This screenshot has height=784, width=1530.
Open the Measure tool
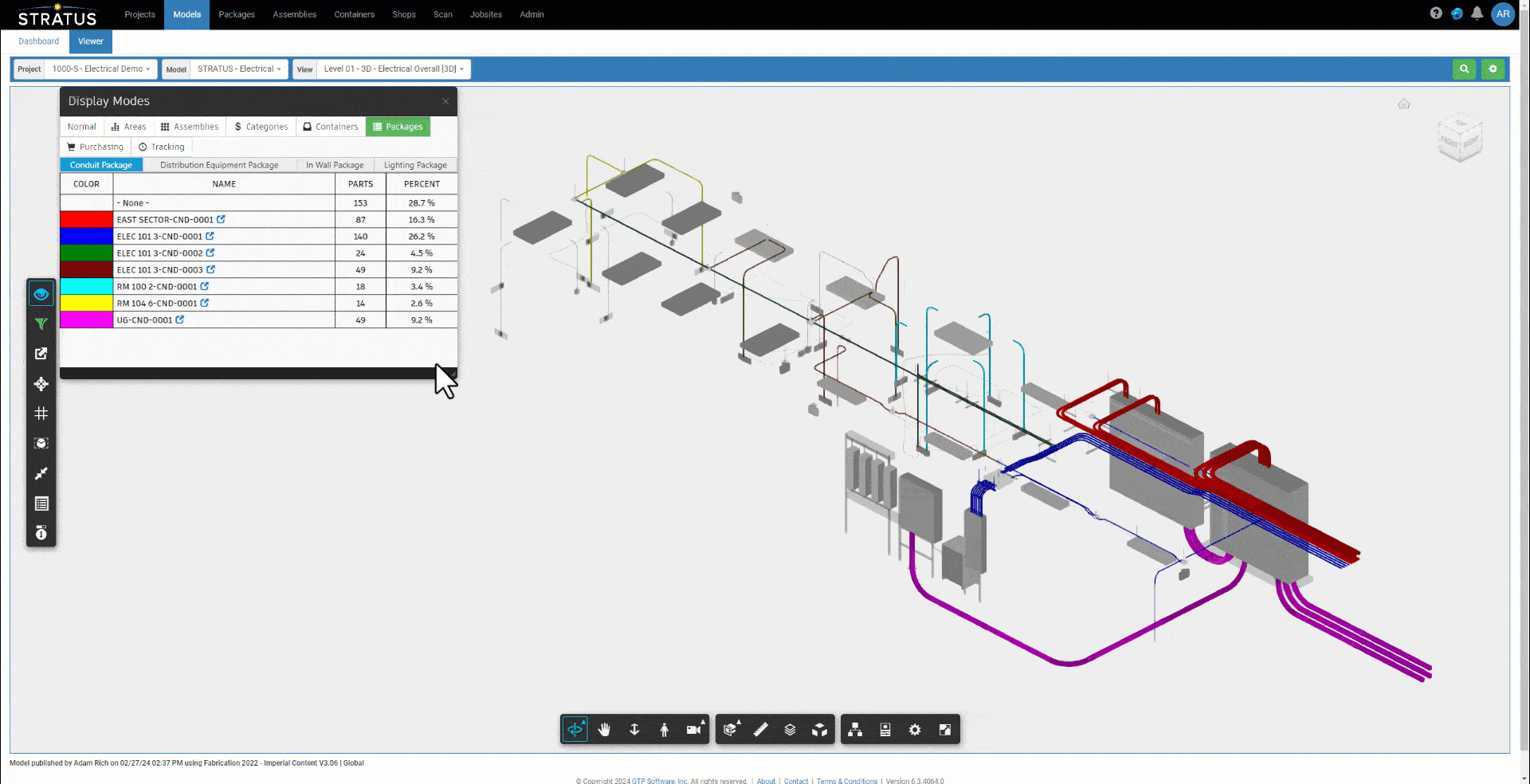pos(759,729)
